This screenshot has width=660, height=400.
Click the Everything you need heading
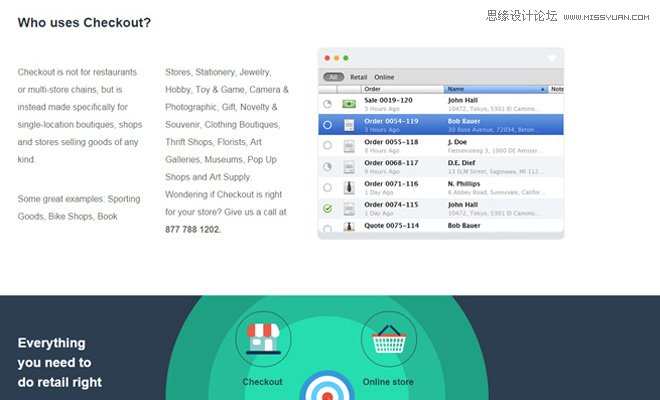pyautogui.click(x=60, y=363)
